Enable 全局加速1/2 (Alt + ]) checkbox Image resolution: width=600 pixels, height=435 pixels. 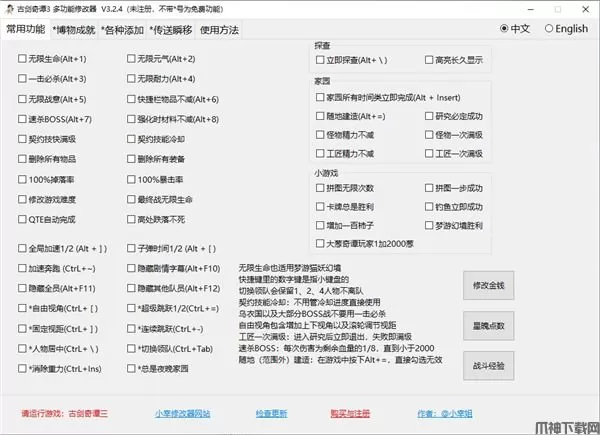[x=22, y=248]
